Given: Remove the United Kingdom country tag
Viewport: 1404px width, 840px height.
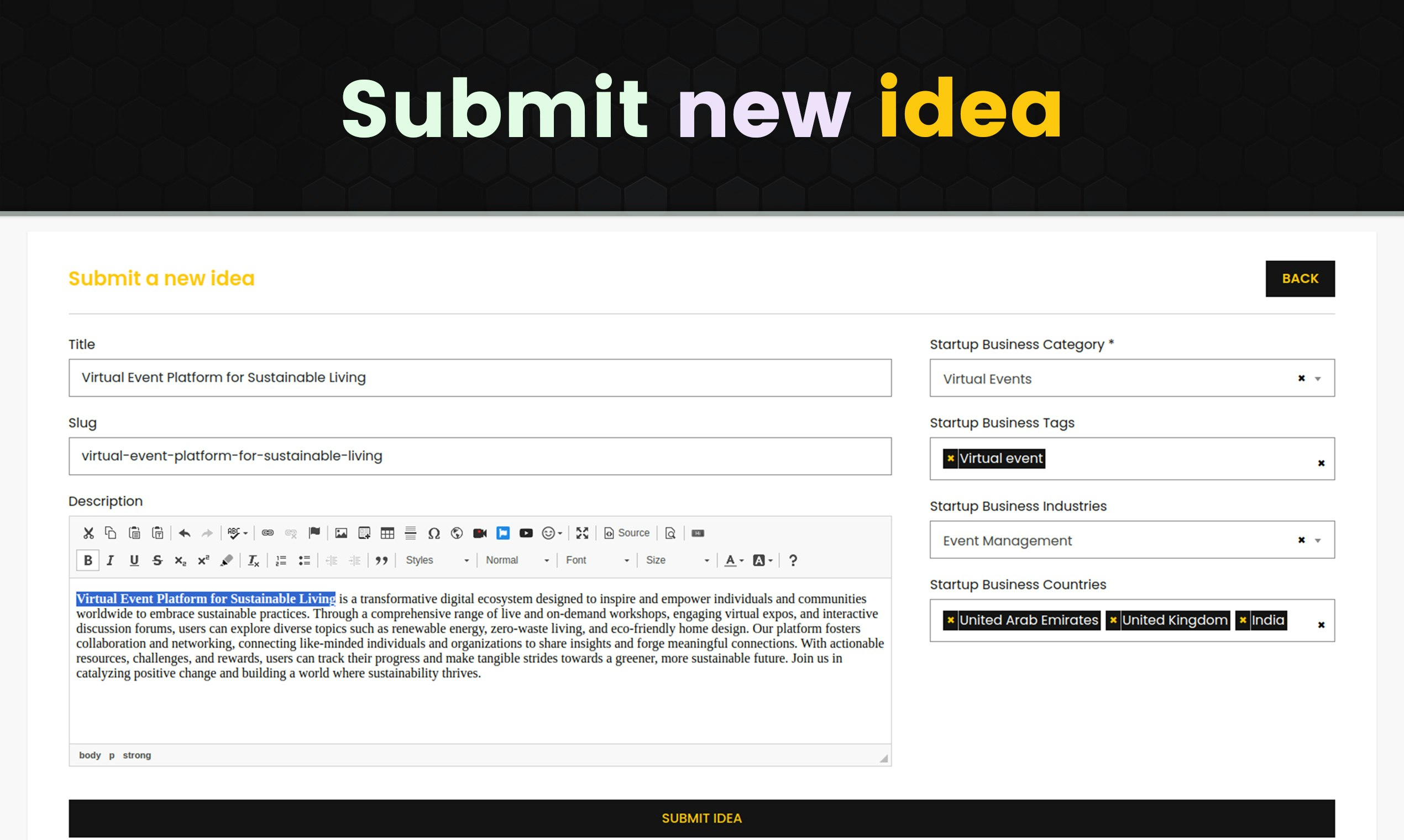Looking at the screenshot, I should tap(1113, 620).
